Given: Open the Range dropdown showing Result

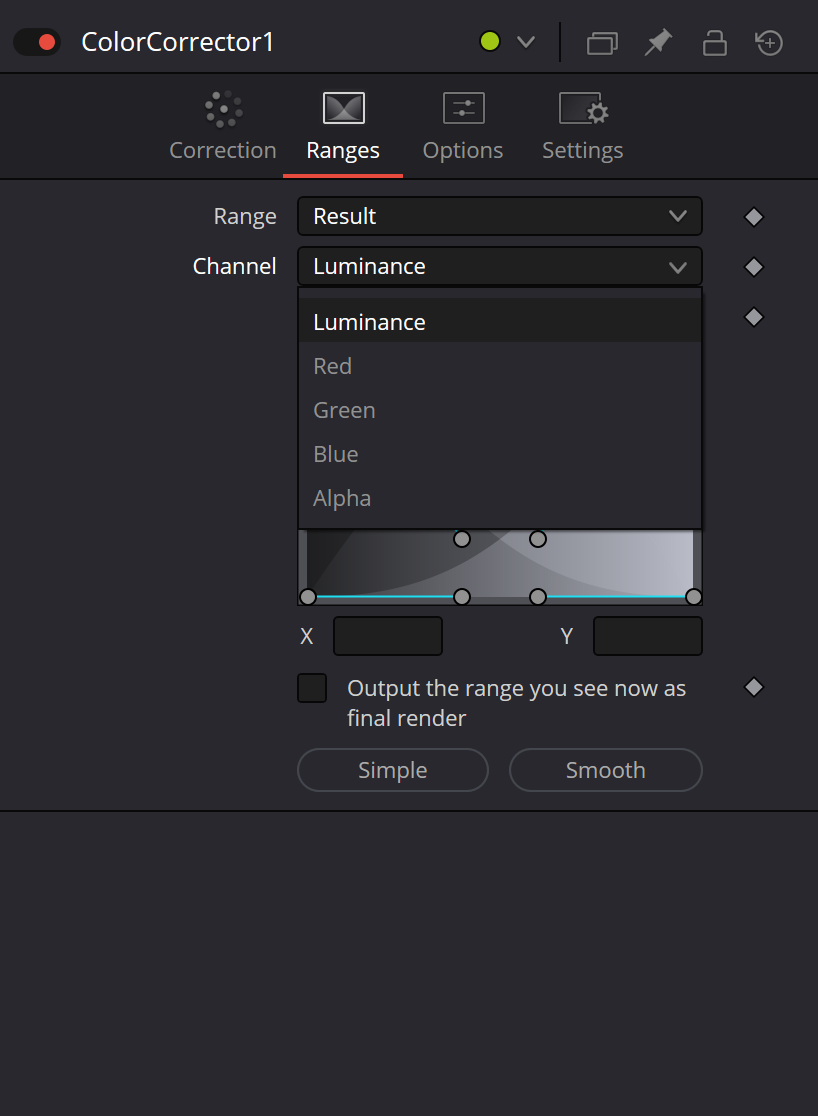Looking at the screenshot, I should coord(500,216).
